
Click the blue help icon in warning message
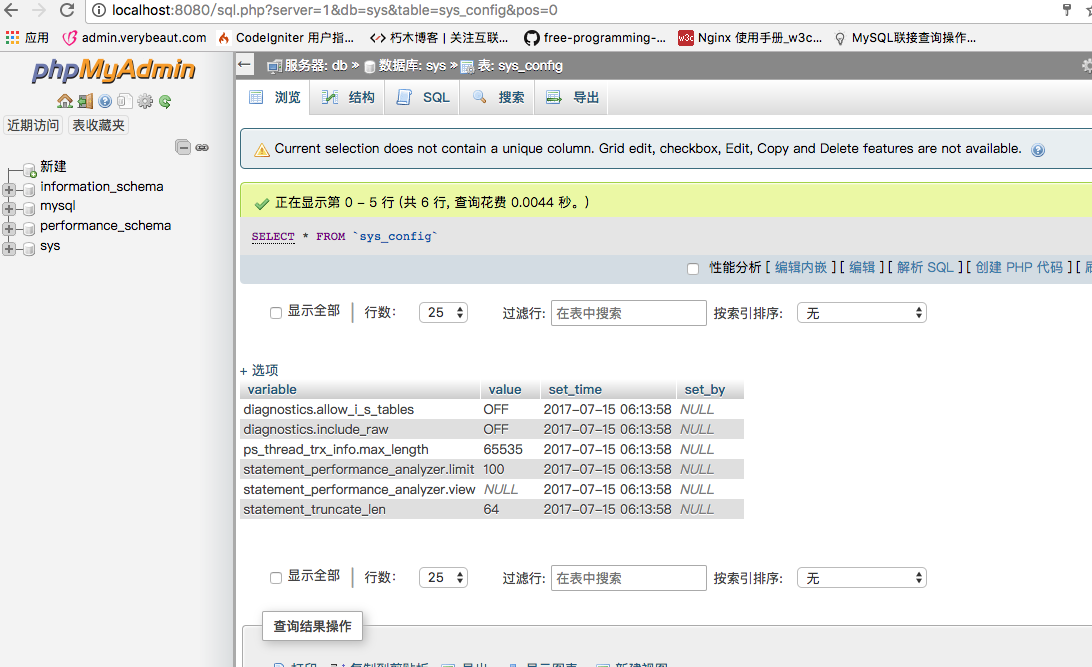click(x=1038, y=150)
